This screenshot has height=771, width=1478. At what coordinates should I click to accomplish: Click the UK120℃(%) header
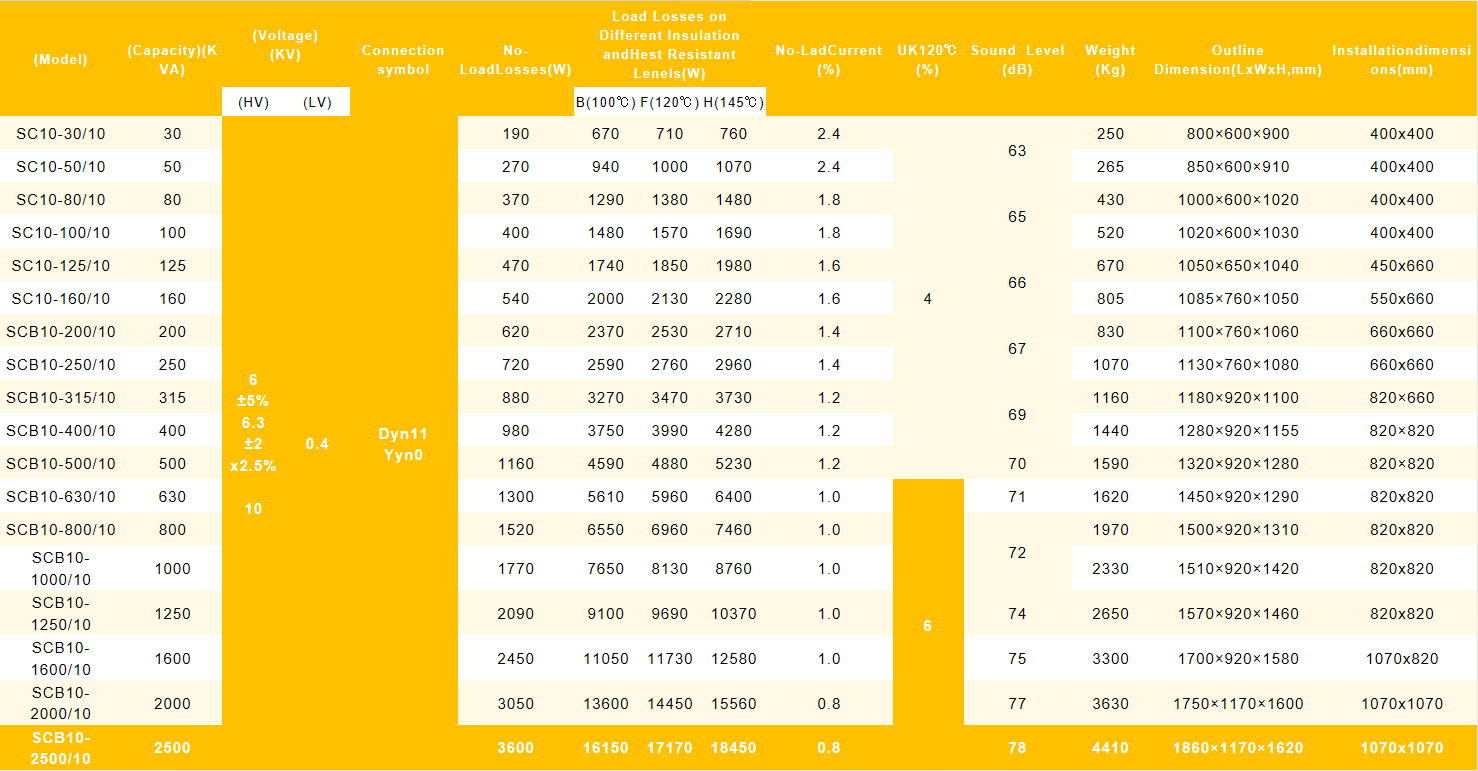pyautogui.click(x=927, y=59)
